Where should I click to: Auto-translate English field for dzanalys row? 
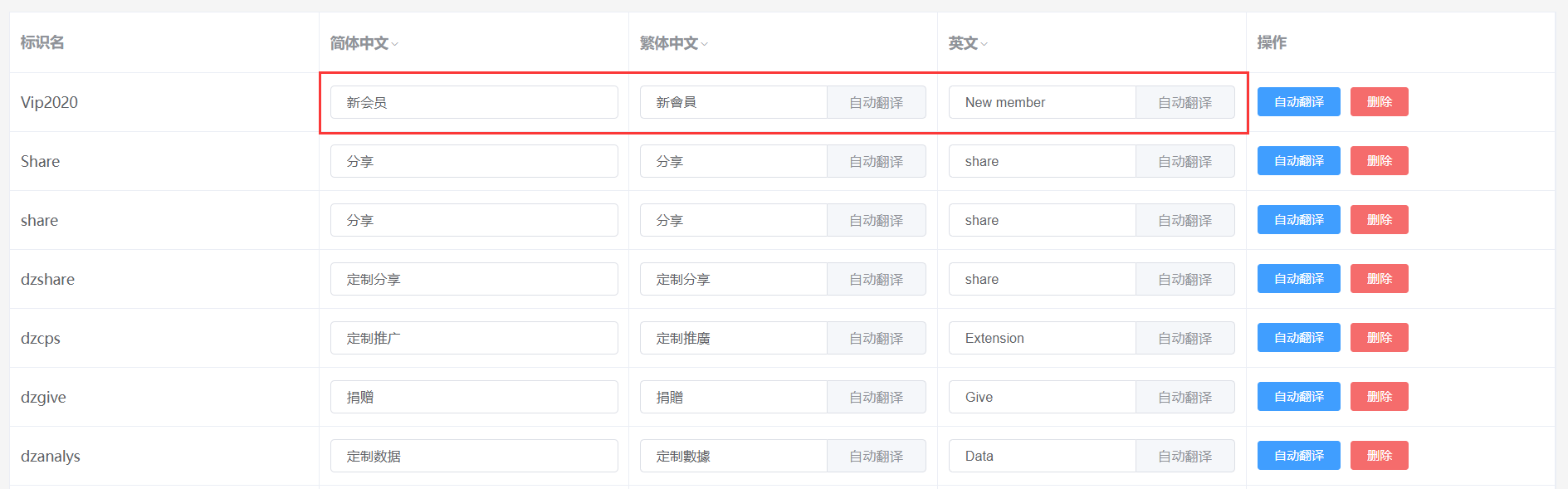(1185, 457)
